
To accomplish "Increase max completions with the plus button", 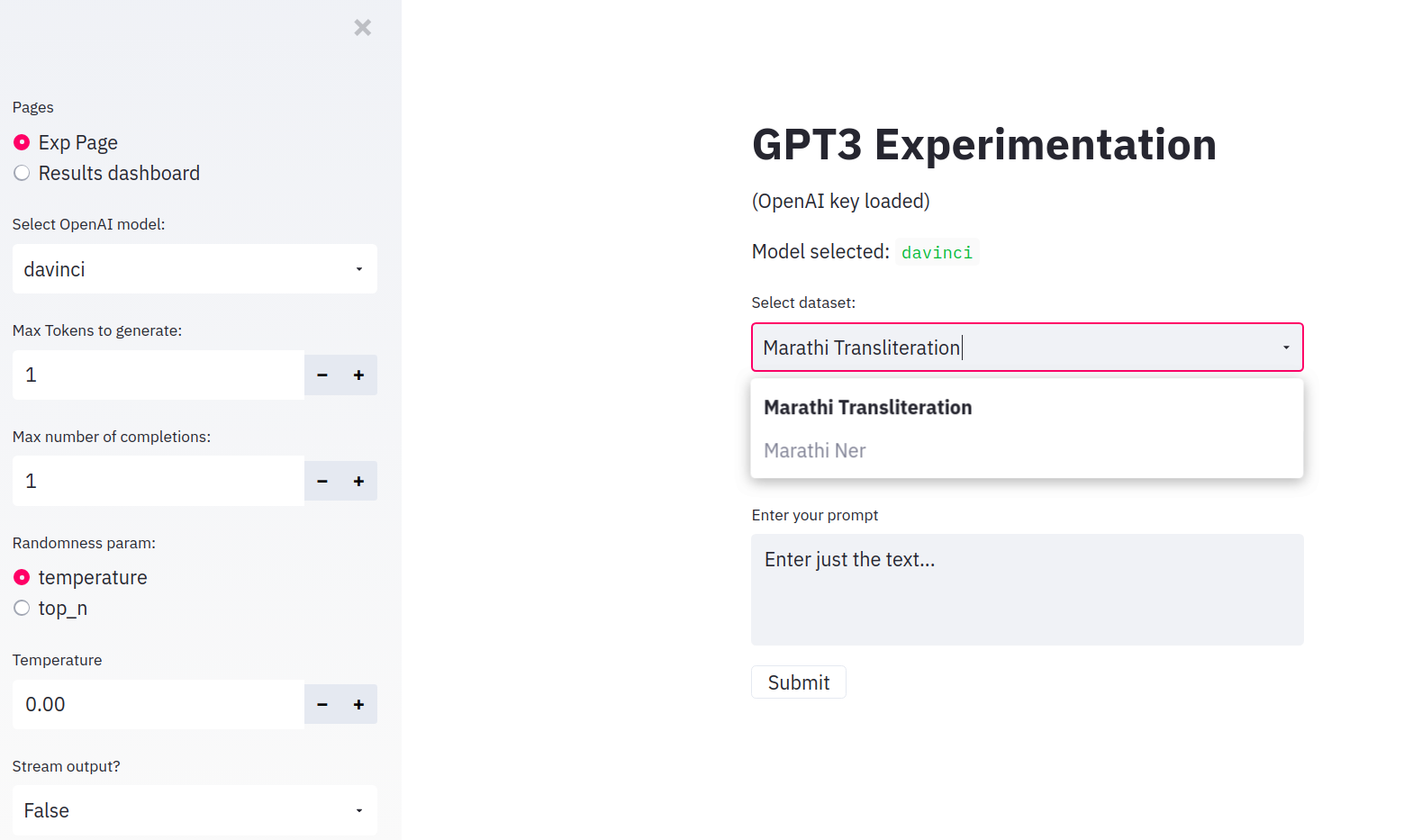I will pyautogui.click(x=359, y=481).
